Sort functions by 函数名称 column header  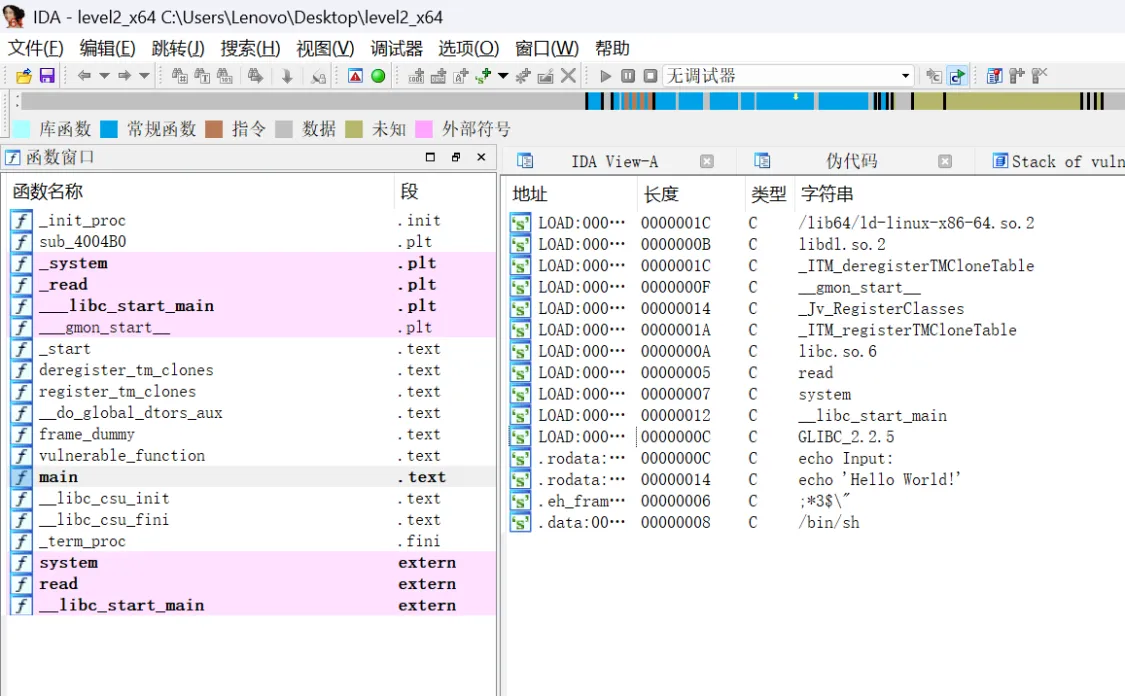click(199, 192)
